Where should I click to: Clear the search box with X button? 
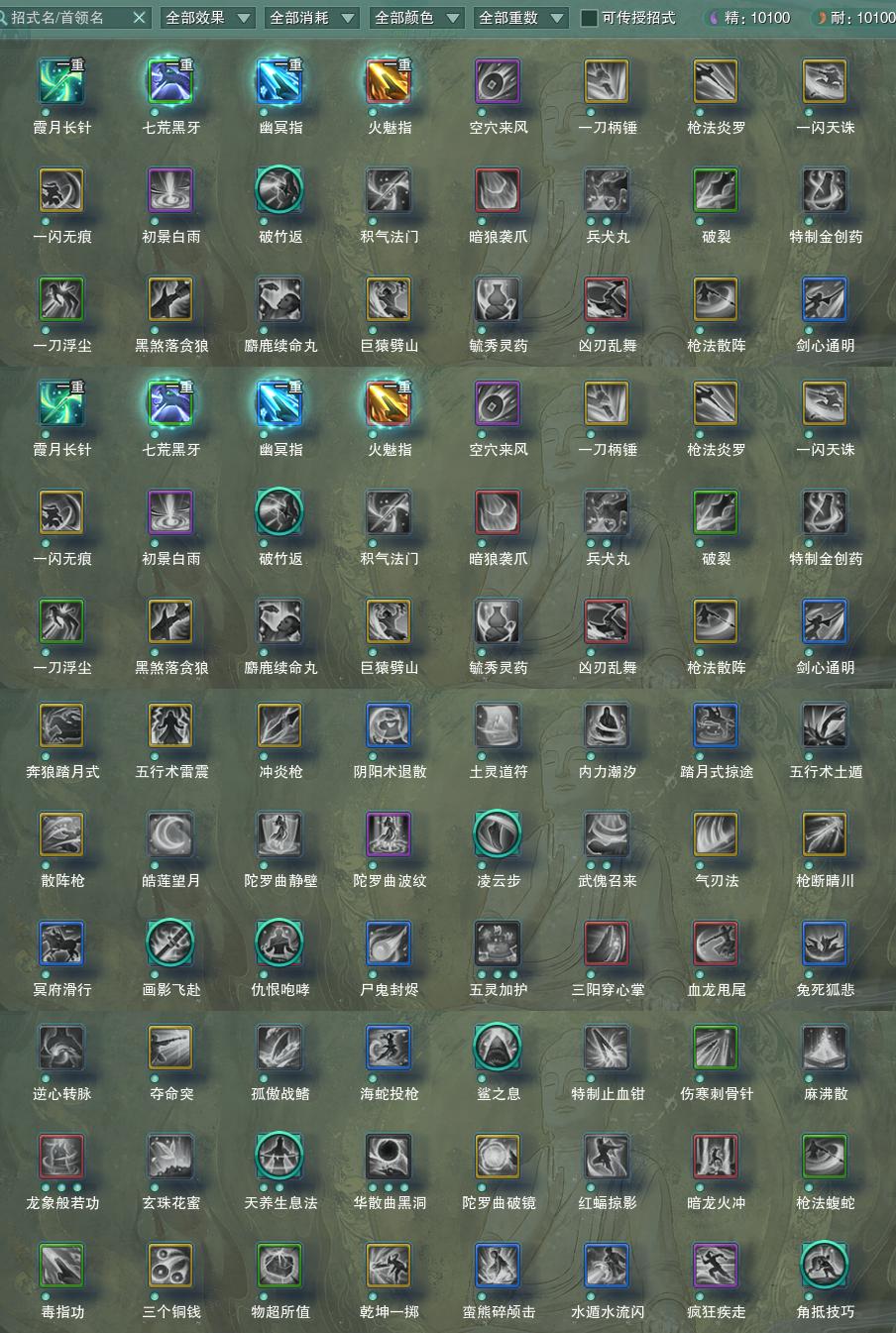coord(139,18)
